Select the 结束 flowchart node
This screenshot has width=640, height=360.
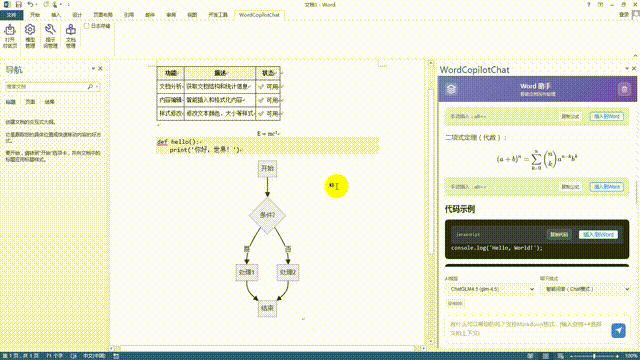tap(267, 308)
